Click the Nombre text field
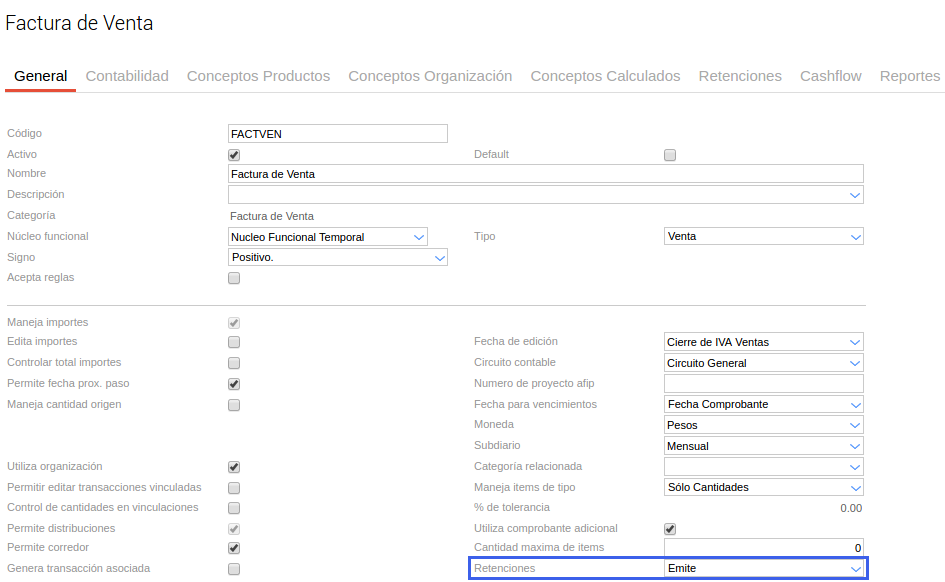945x582 pixels. [x=545, y=174]
